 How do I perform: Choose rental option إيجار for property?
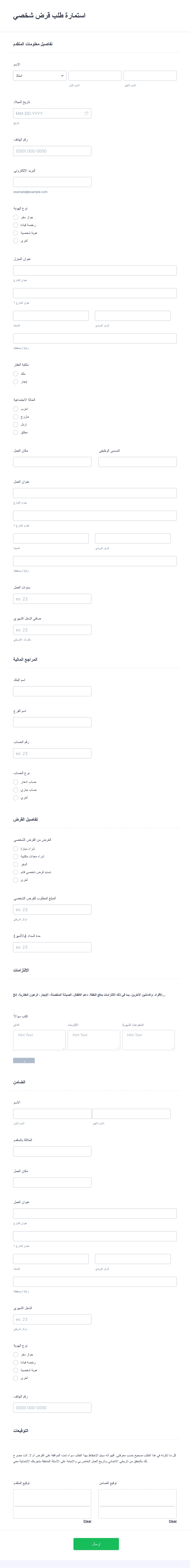16,382
